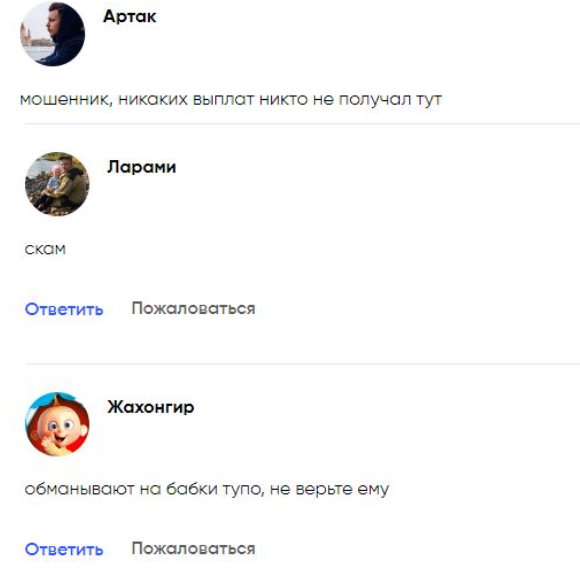Click the word "получал" in Артак's comment
The width and height of the screenshot is (580, 576).
click(x=375, y=100)
